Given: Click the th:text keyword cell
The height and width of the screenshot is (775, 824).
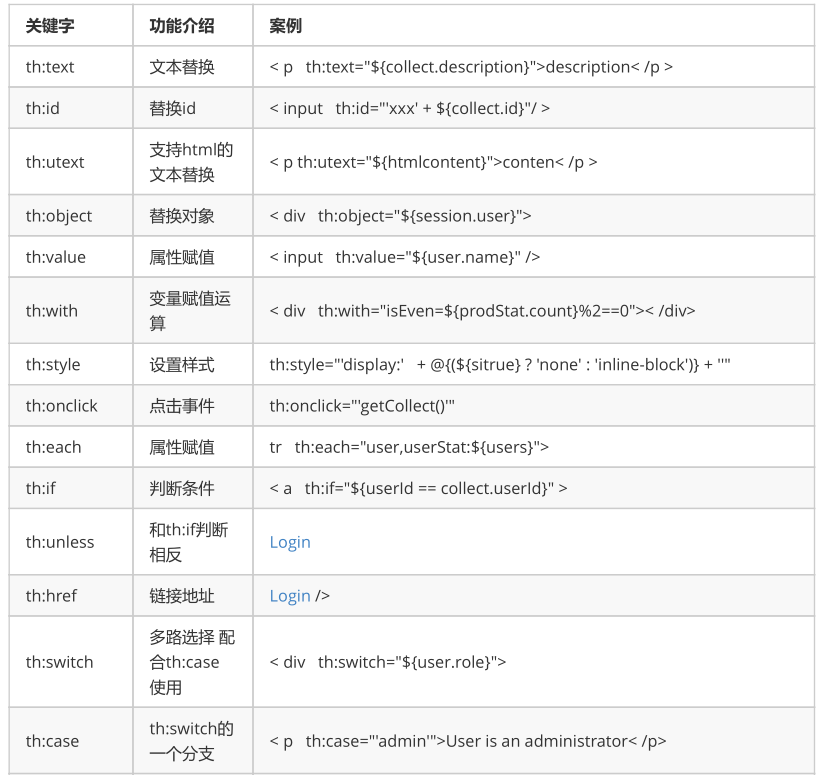Looking at the screenshot, I should click(x=50, y=67).
